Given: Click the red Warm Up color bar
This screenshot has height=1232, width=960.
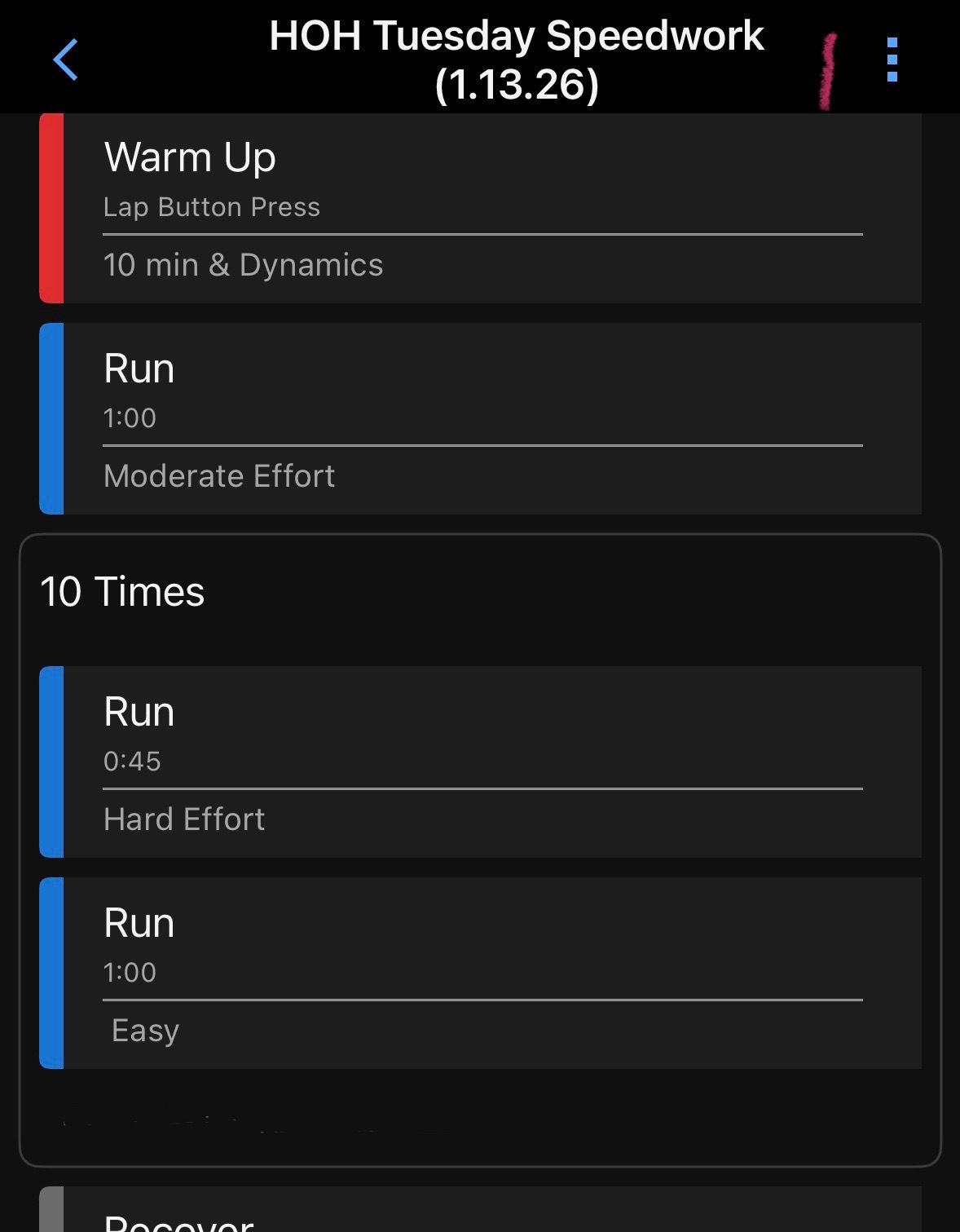Looking at the screenshot, I should tap(51, 208).
